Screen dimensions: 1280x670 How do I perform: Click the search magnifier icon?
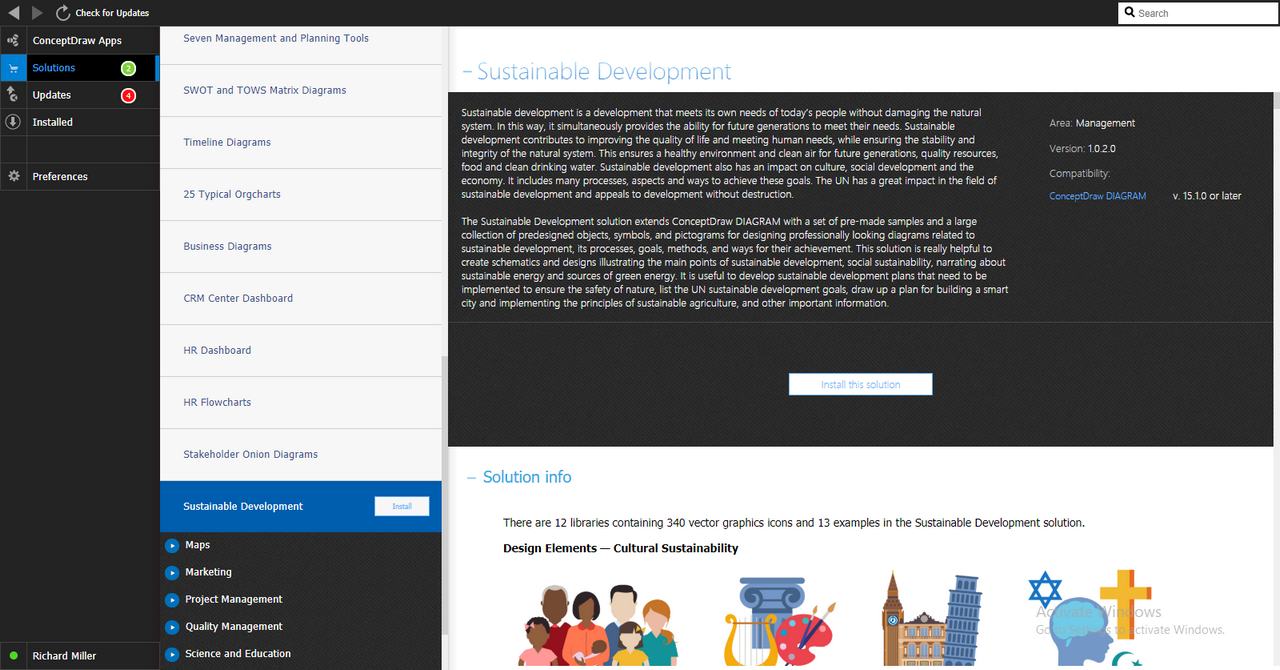tap(1129, 13)
